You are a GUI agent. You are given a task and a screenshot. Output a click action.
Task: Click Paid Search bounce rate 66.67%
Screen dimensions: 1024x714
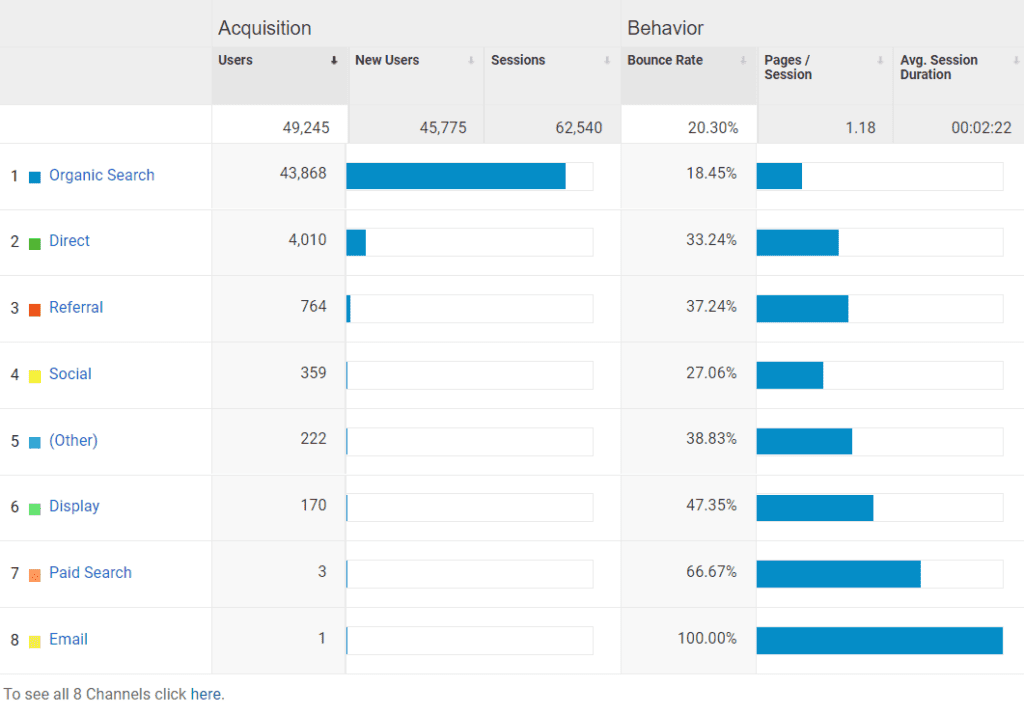point(711,572)
